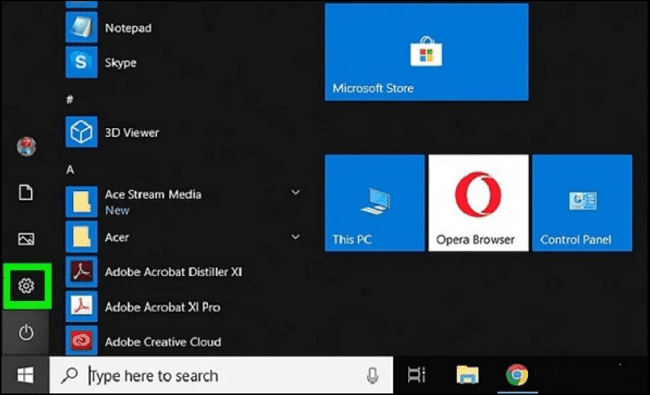Click the A section letter header
The height and width of the screenshot is (395, 650).
tap(70, 170)
